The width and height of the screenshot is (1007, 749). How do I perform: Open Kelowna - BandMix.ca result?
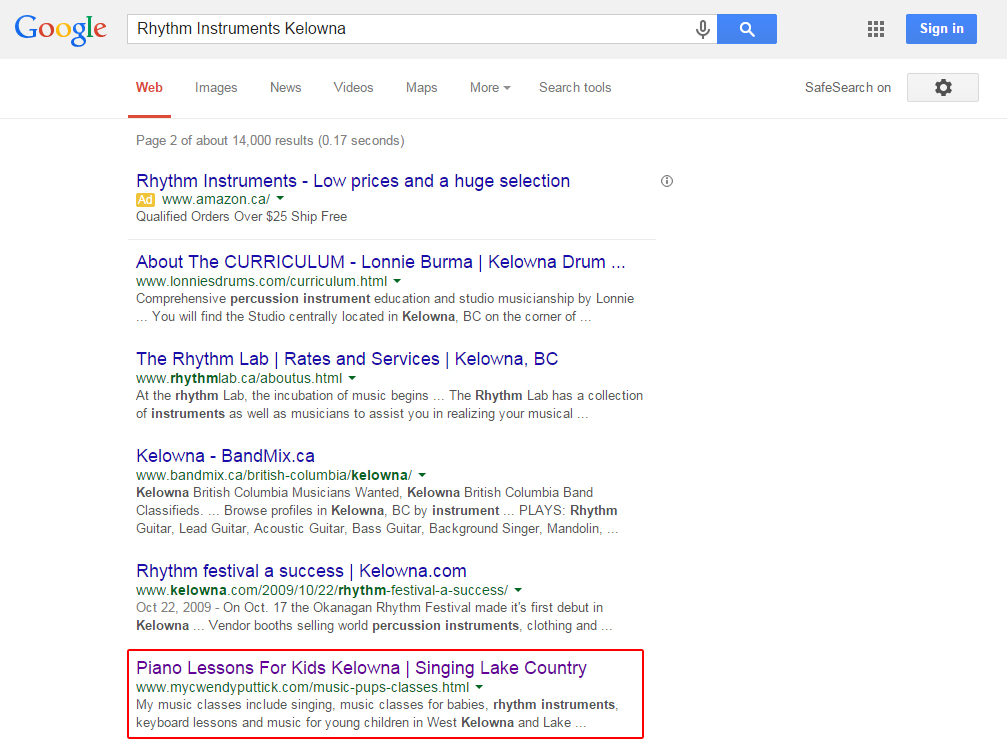point(225,456)
